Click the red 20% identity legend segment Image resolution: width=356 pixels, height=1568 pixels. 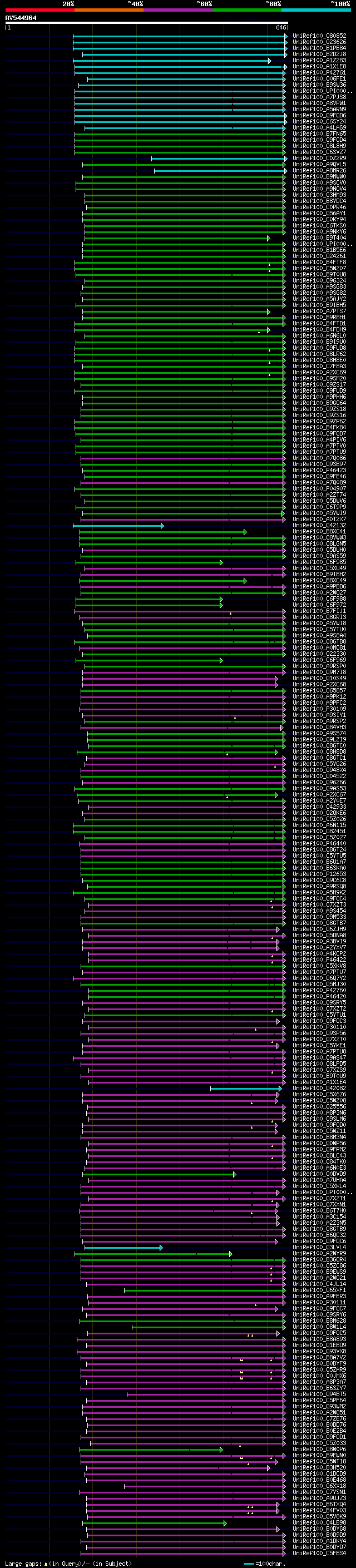(x=39, y=10)
